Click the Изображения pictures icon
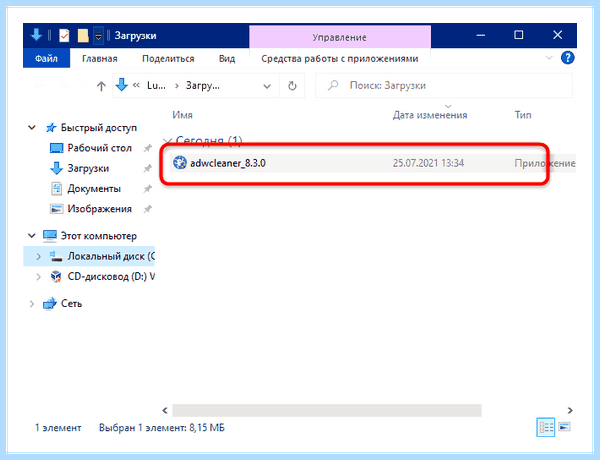The image size is (600, 460). point(56,209)
